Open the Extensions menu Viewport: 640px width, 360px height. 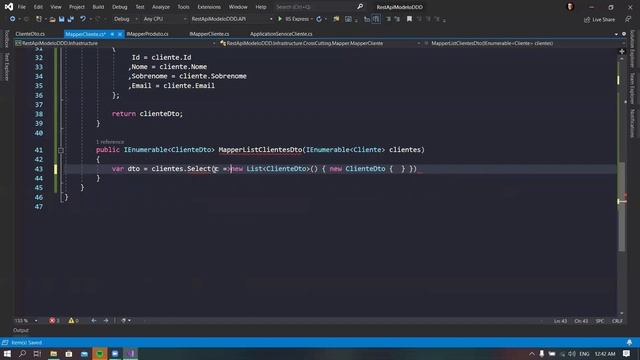pos(209,7)
